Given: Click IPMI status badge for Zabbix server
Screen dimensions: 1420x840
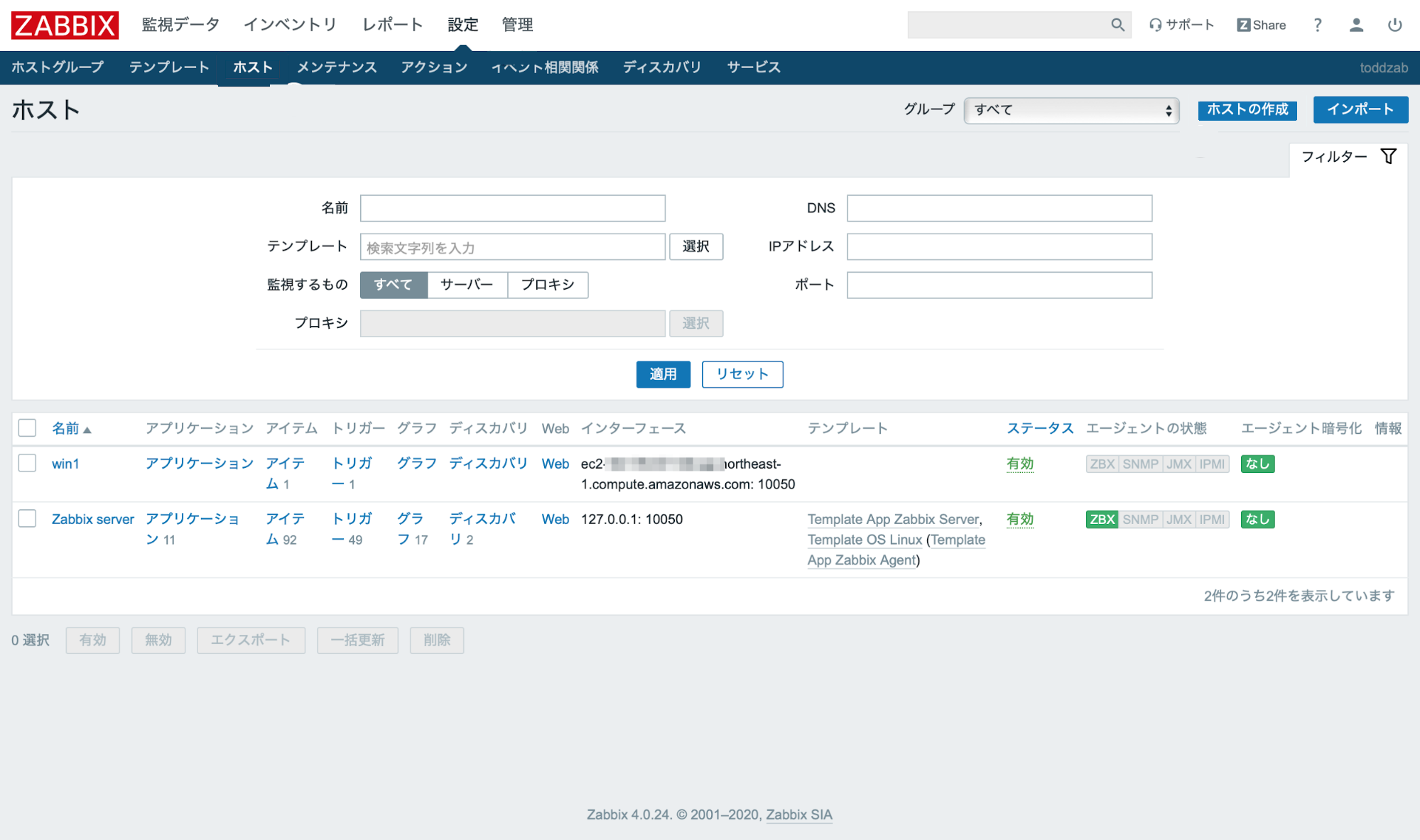Looking at the screenshot, I should pos(1212,519).
